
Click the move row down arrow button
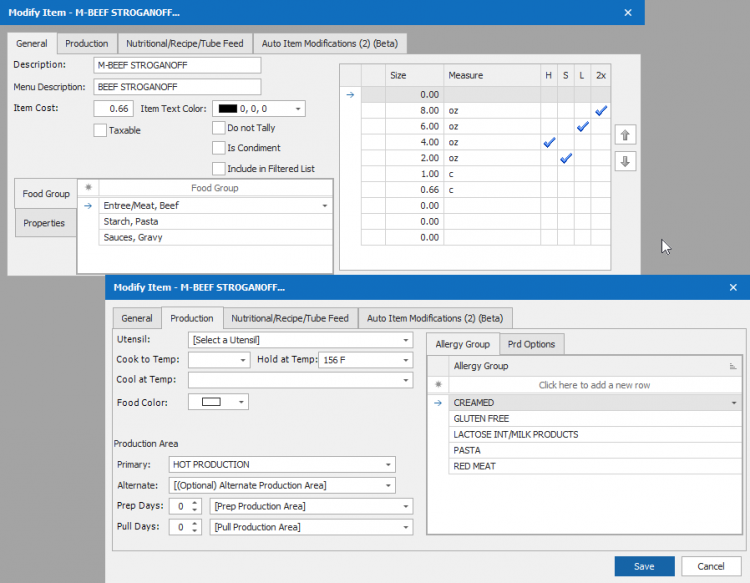625,161
